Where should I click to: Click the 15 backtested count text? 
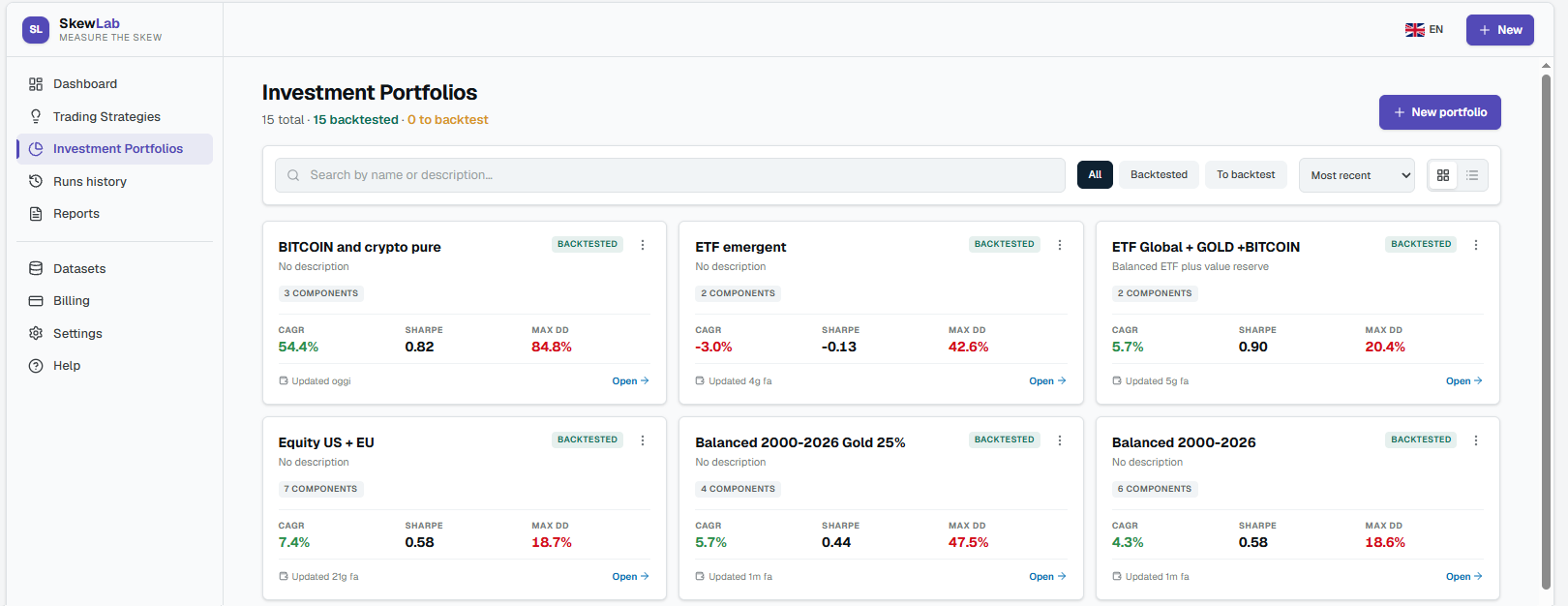(x=355, y=120)
